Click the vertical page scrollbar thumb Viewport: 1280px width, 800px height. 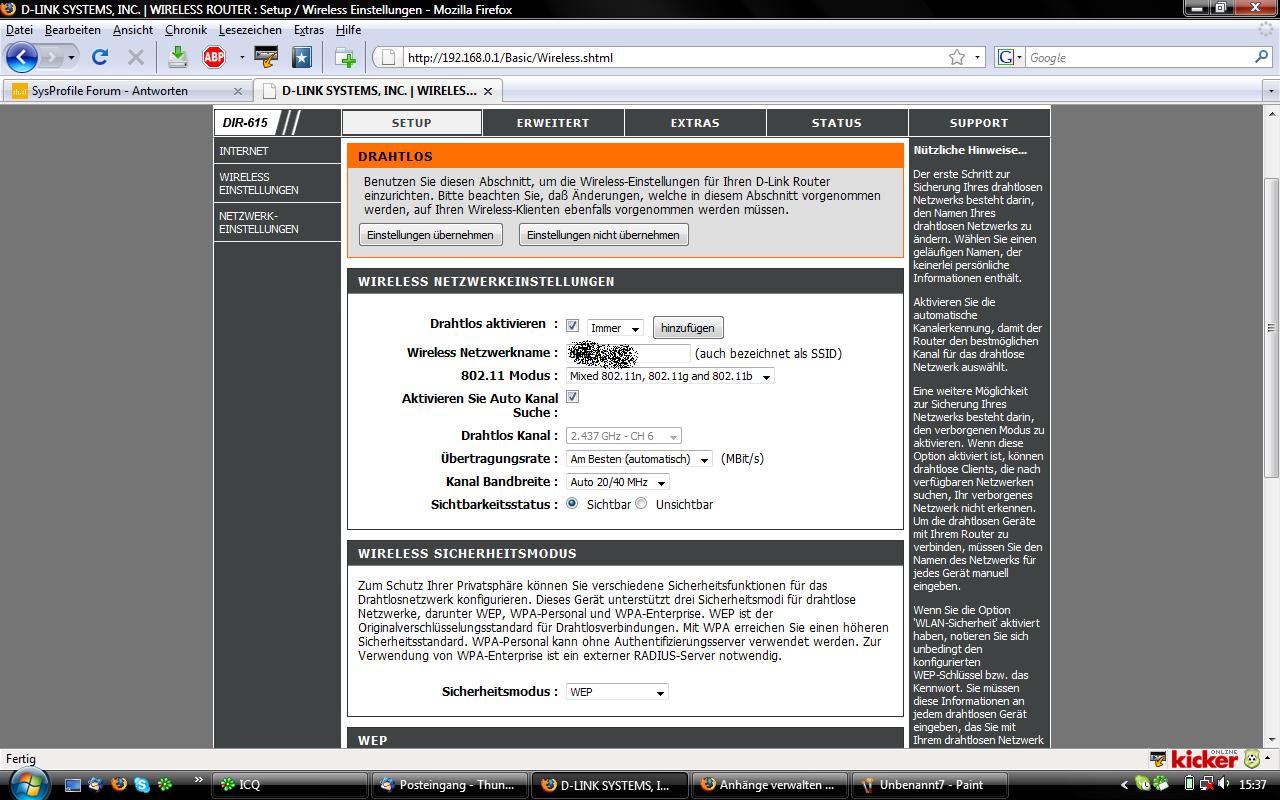pos(1271,326)
